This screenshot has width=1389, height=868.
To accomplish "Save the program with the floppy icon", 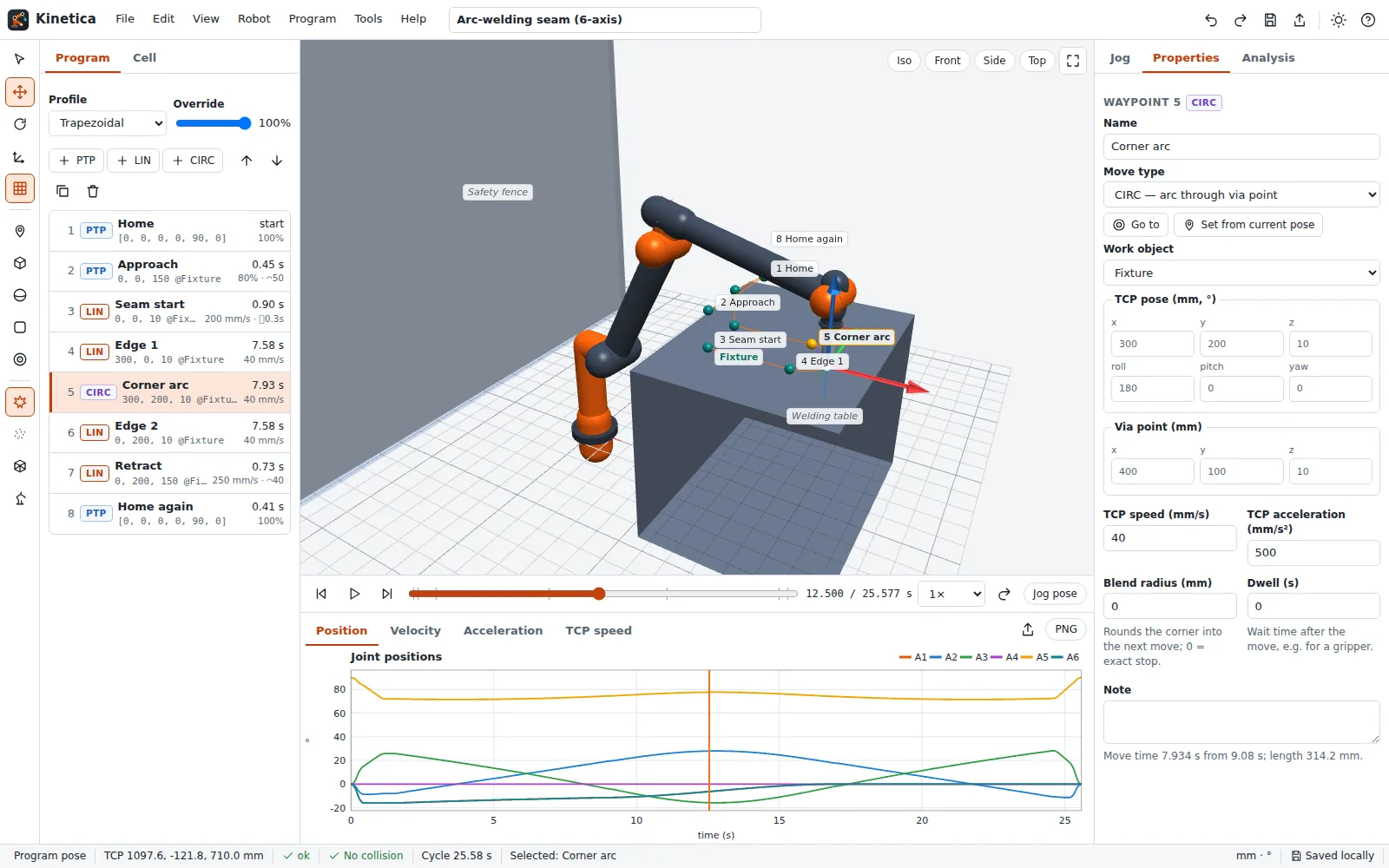I will pos(1270,20).
